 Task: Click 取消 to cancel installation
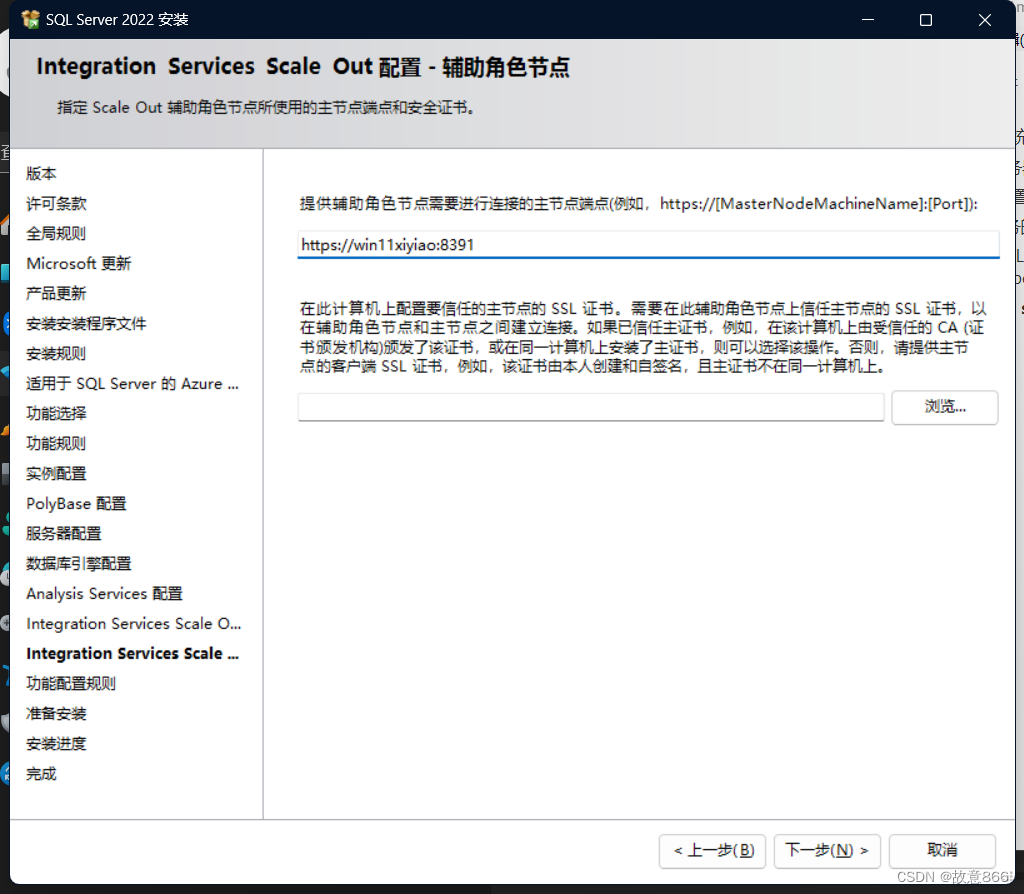[941, 851]
